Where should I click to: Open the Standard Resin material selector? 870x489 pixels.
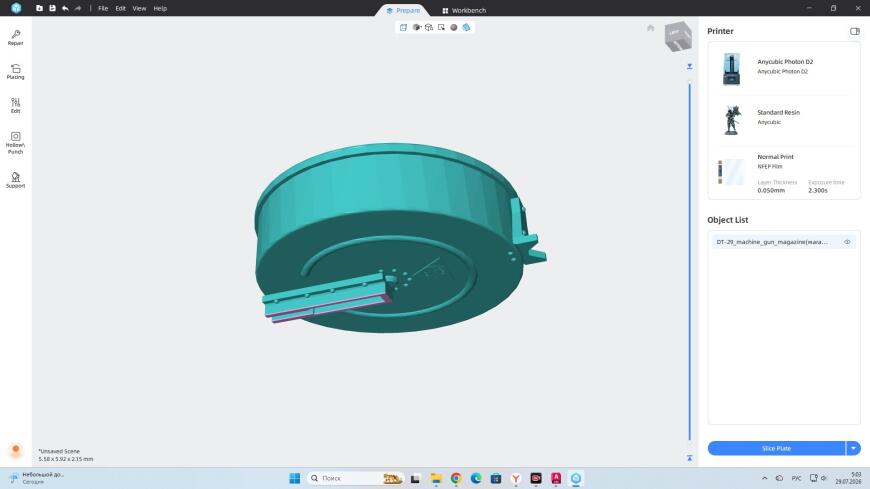coord(784,119)
